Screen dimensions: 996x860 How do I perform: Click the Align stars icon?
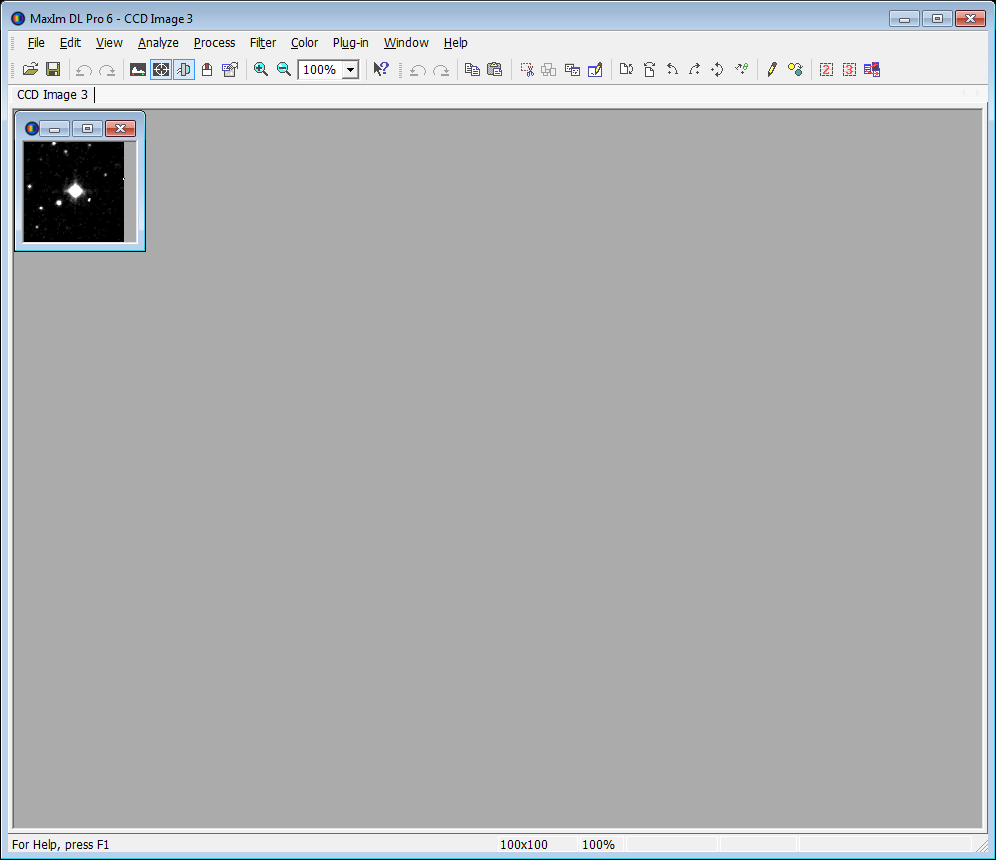tap(741, 69)
